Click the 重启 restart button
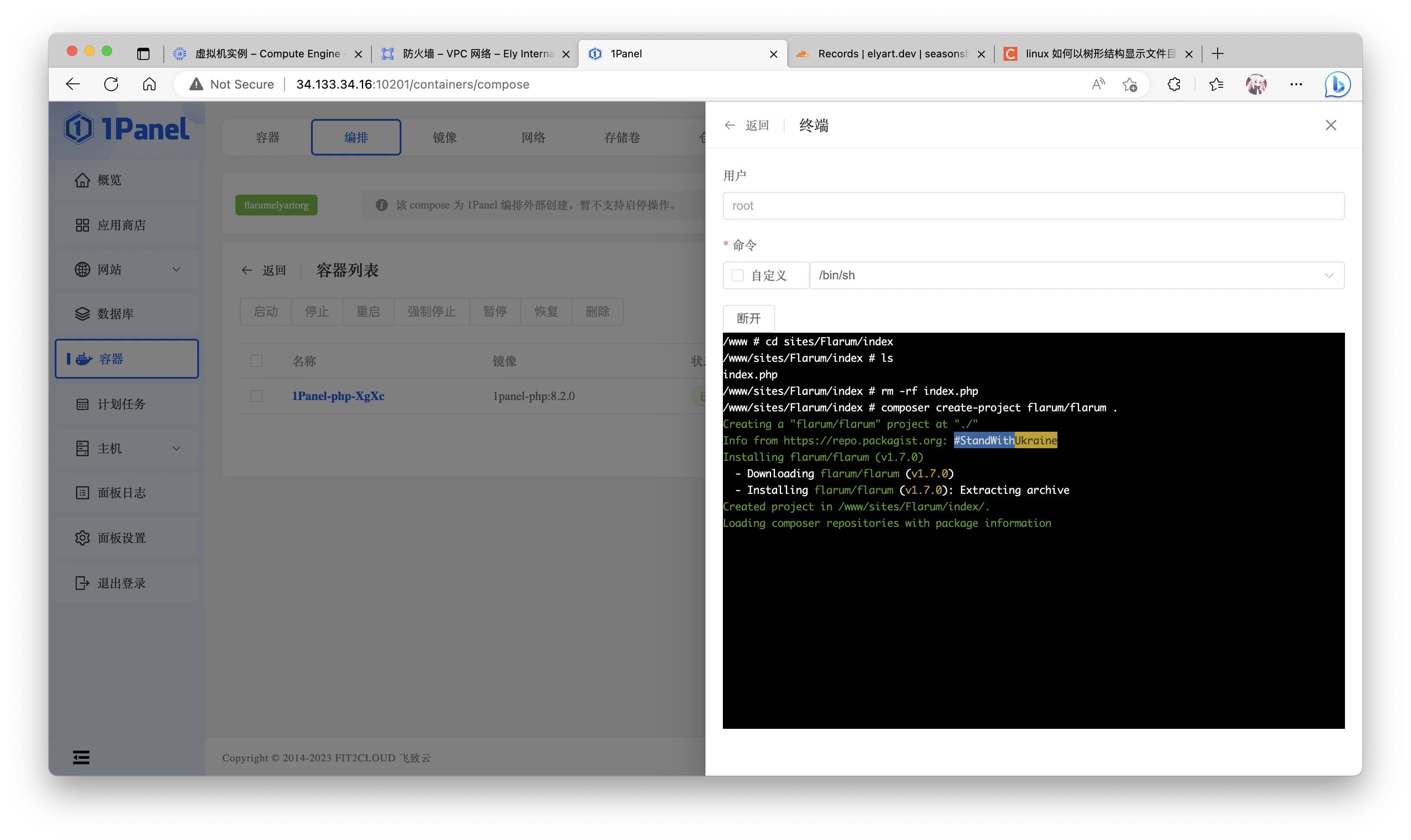The width and height of the screenshot is (1411, 840). click(x=368, y=311)
